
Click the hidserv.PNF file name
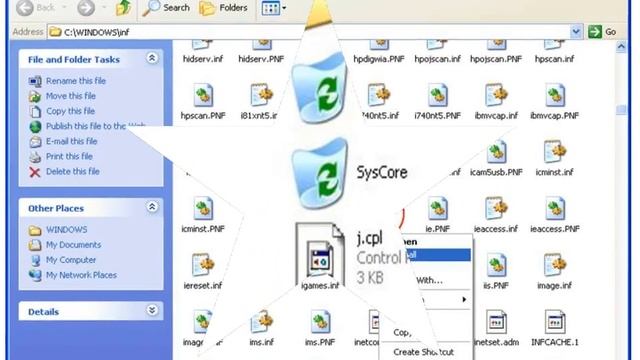(261, 59)
